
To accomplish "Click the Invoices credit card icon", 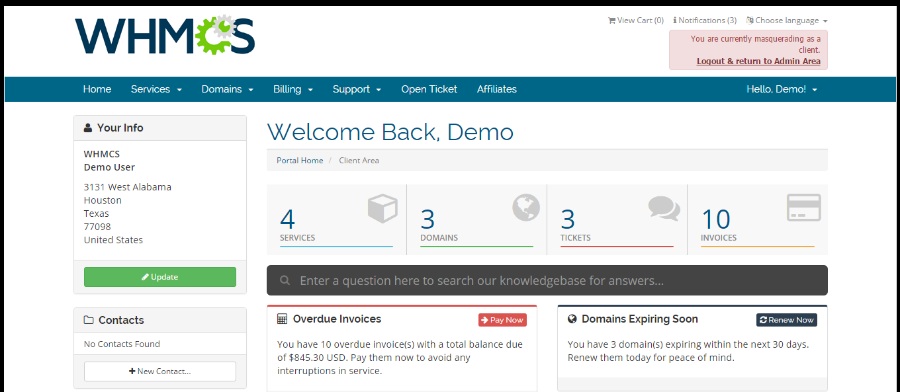I will [x=804, y=208].
